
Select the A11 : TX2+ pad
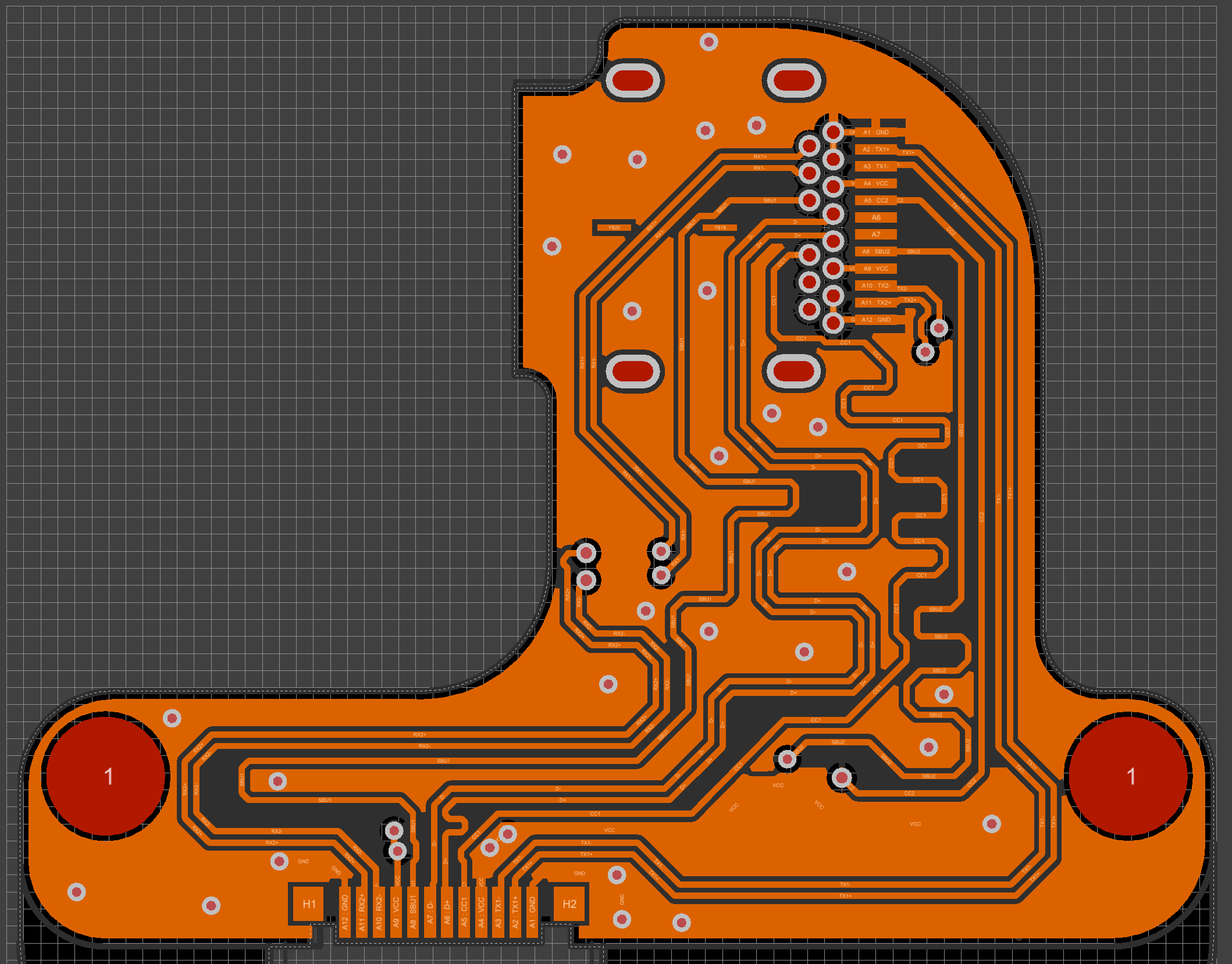(x=875, y=303)
